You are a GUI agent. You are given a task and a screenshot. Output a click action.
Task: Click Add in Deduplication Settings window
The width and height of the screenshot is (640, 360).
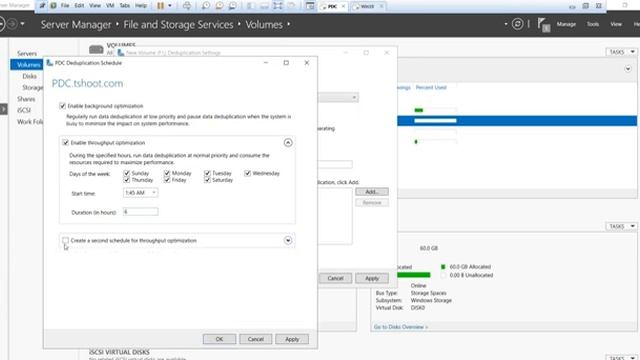click(372, 192)
